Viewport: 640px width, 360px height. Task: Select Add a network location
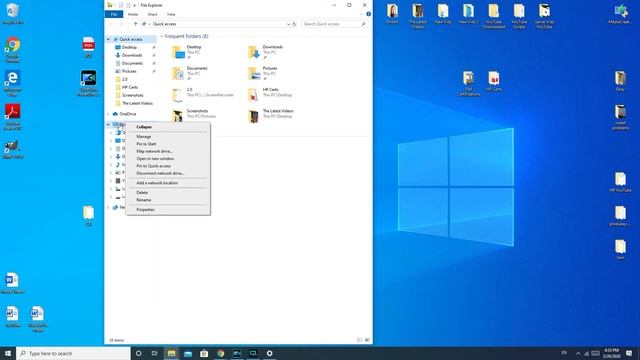157,183
